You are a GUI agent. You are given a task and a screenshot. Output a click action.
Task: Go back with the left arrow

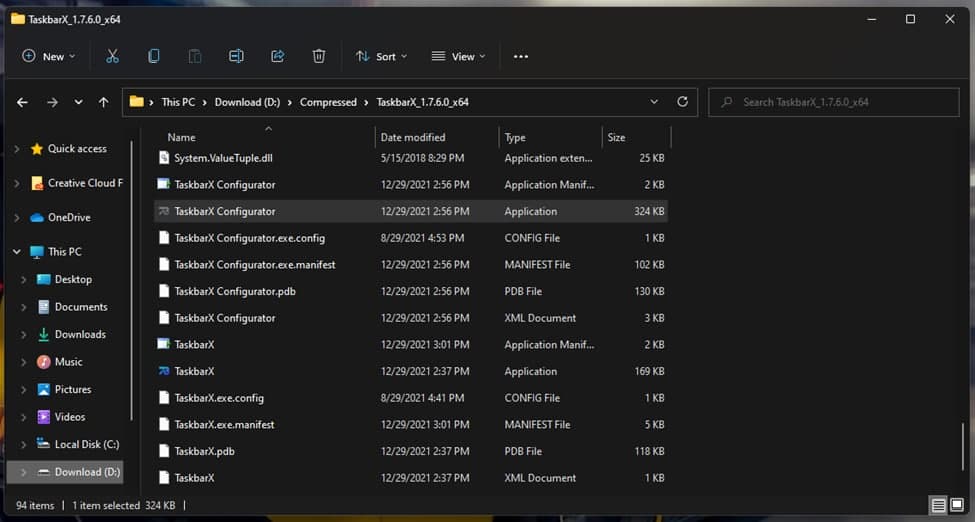pyautogui.click(x=22, y=102)
